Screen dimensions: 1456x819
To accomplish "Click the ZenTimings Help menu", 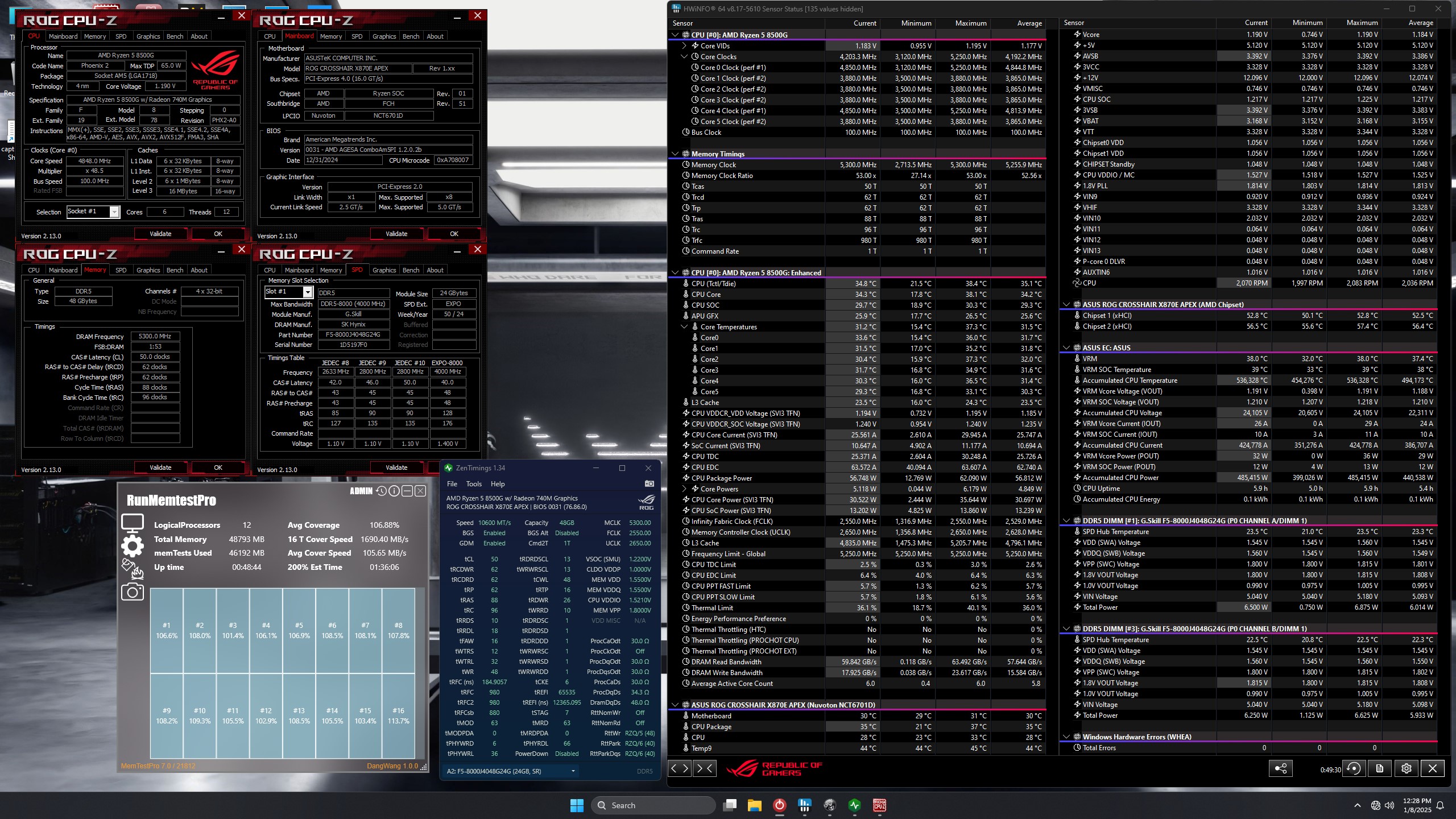I will [x=498, y=483].
